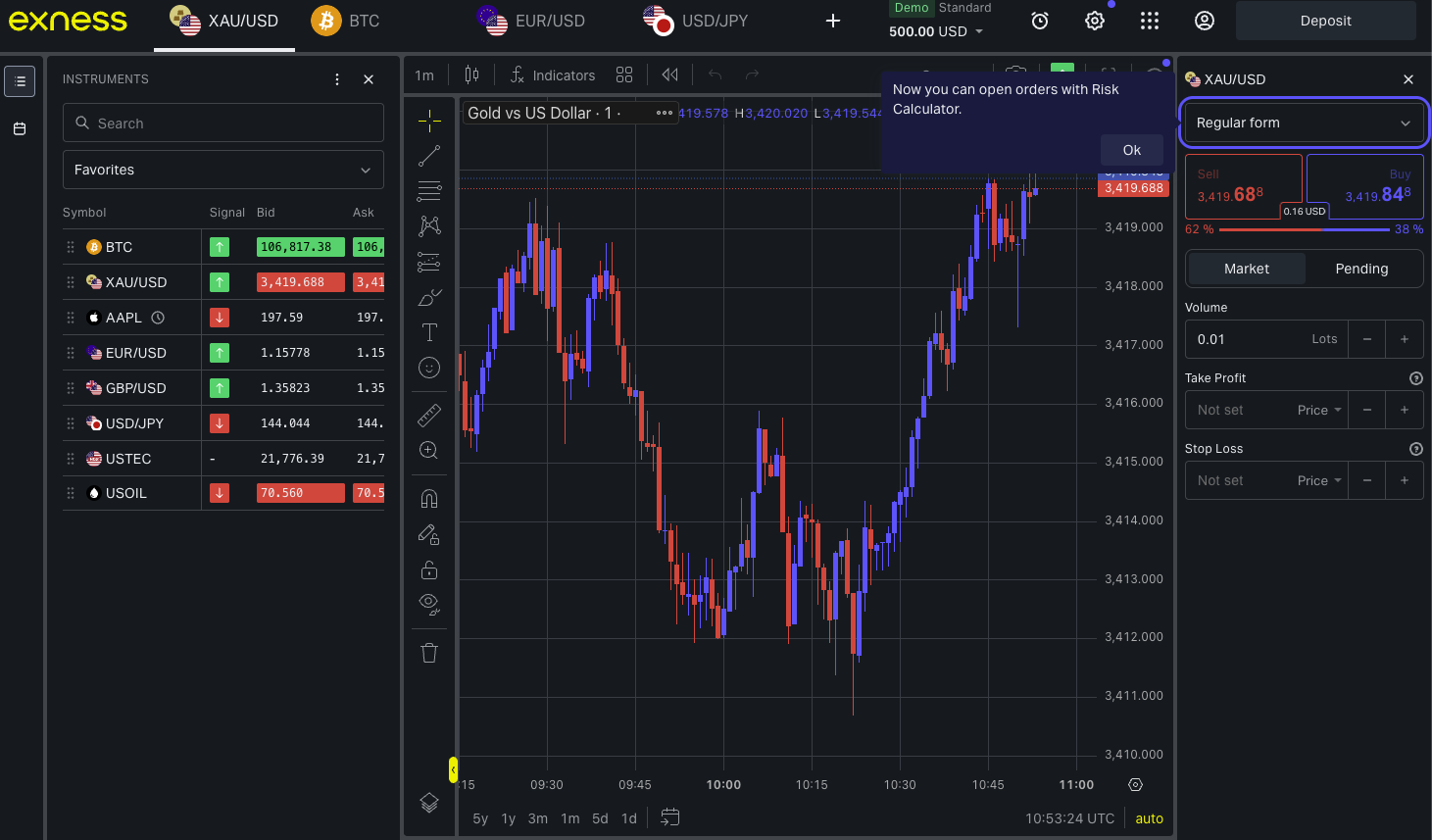Image resolution: width=1432 pixels, height=840 pixels.
Task: Open instruments panel three-dot options
Action: pyautogui.click(x=337, y=79)
